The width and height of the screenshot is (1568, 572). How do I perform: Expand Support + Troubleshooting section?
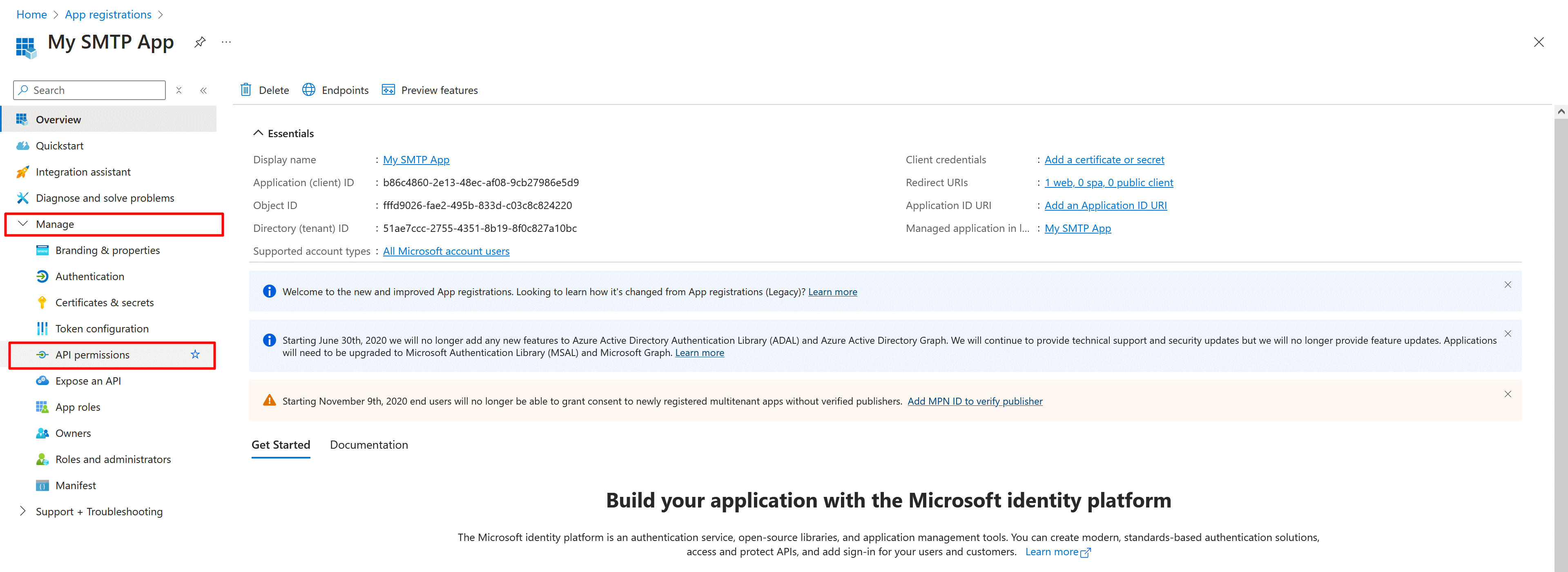pyautogui.click(x=23, y=511)
